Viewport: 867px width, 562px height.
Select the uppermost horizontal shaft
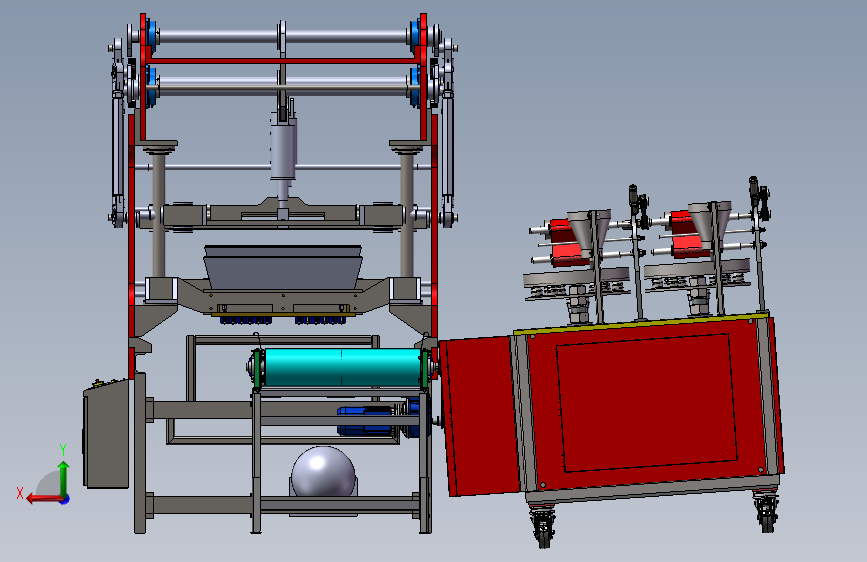pyautogui.click(x=283, y=37)
